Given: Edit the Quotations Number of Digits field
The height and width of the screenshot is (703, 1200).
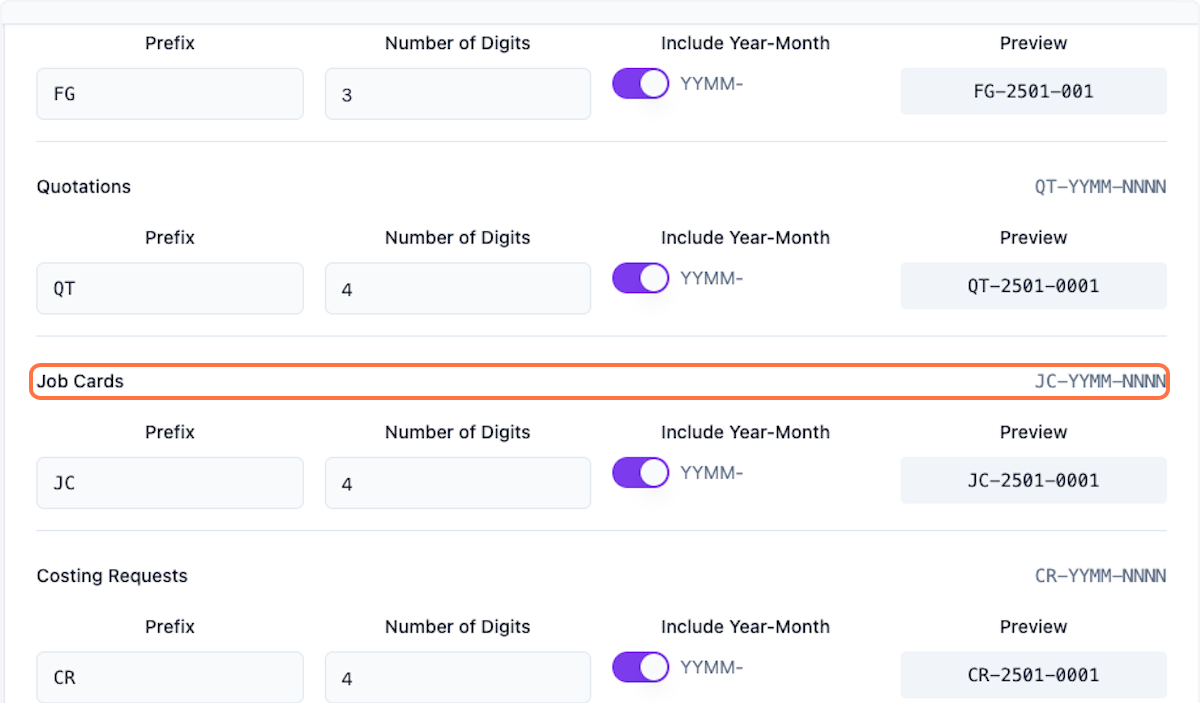Looking at the screenshot, I should pos(457,289).
